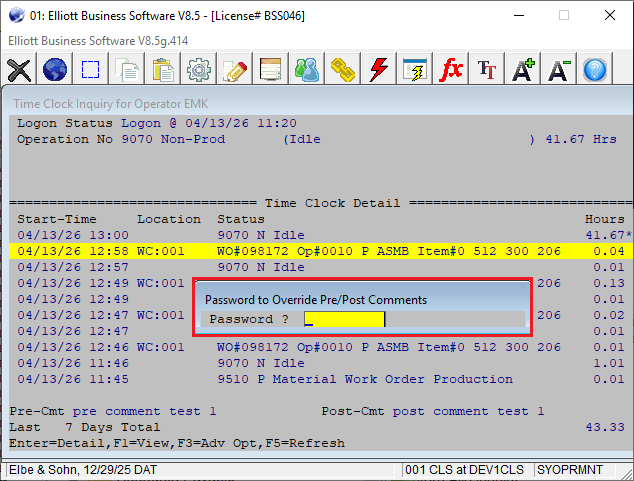634x481 pixels.
Task: Select the dashed rectangle selection tool
Action: click(91, 70)
